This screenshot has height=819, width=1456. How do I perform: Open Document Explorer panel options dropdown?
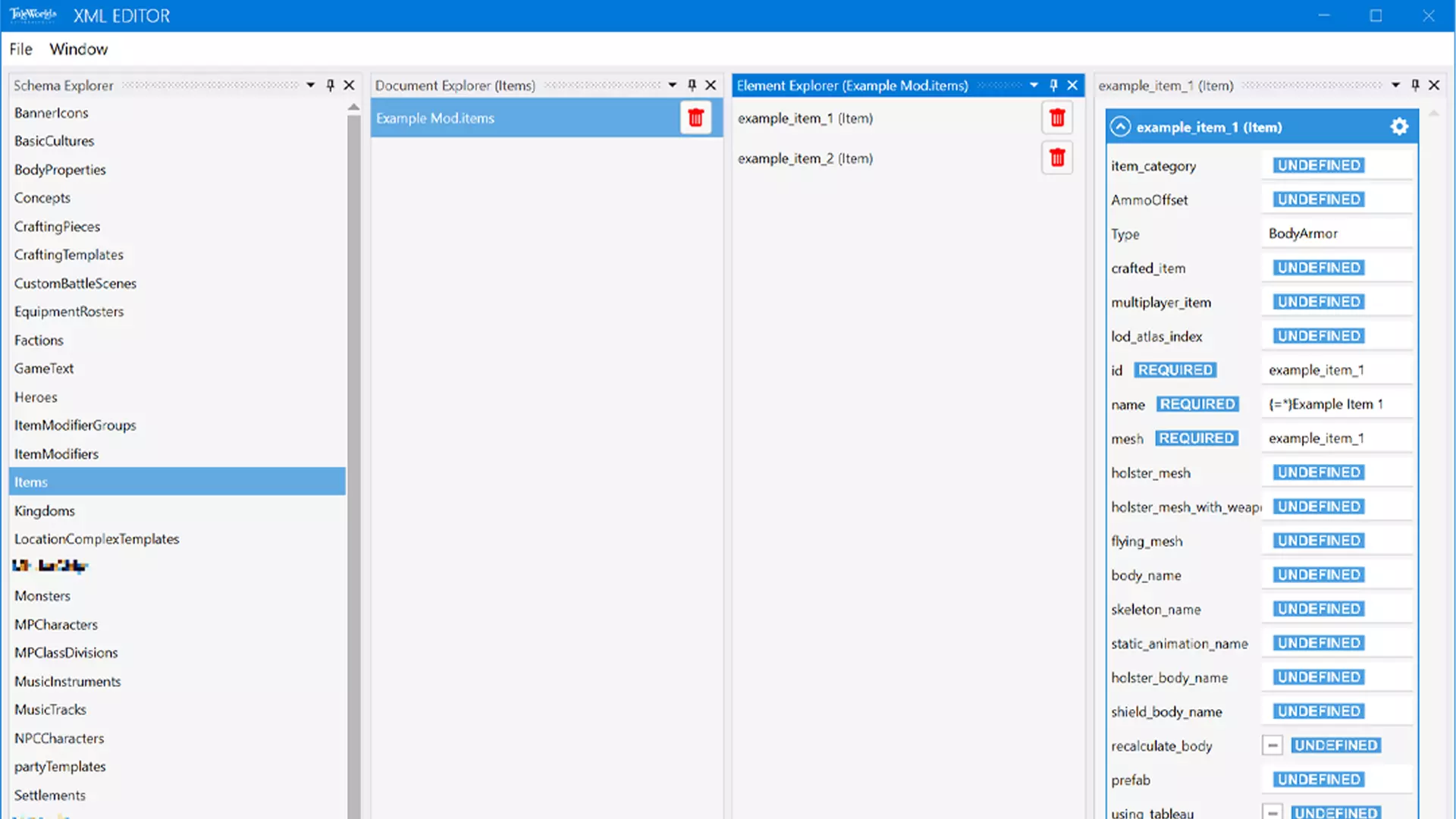(x=672, y=85)
